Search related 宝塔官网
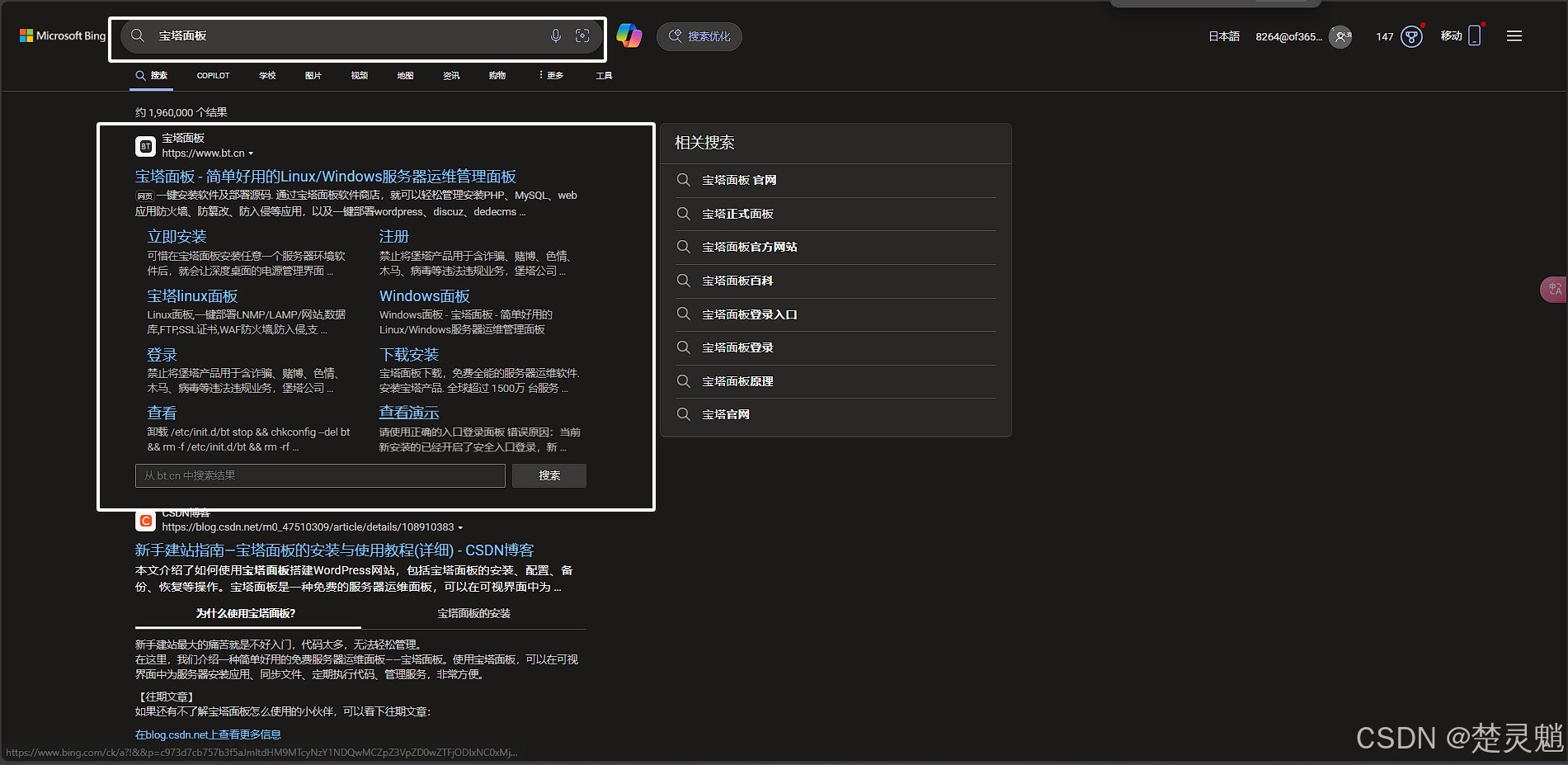Image resolution: width=1568 pixels, height=765 pixels. pyautogui.click(x=836, y=414)
